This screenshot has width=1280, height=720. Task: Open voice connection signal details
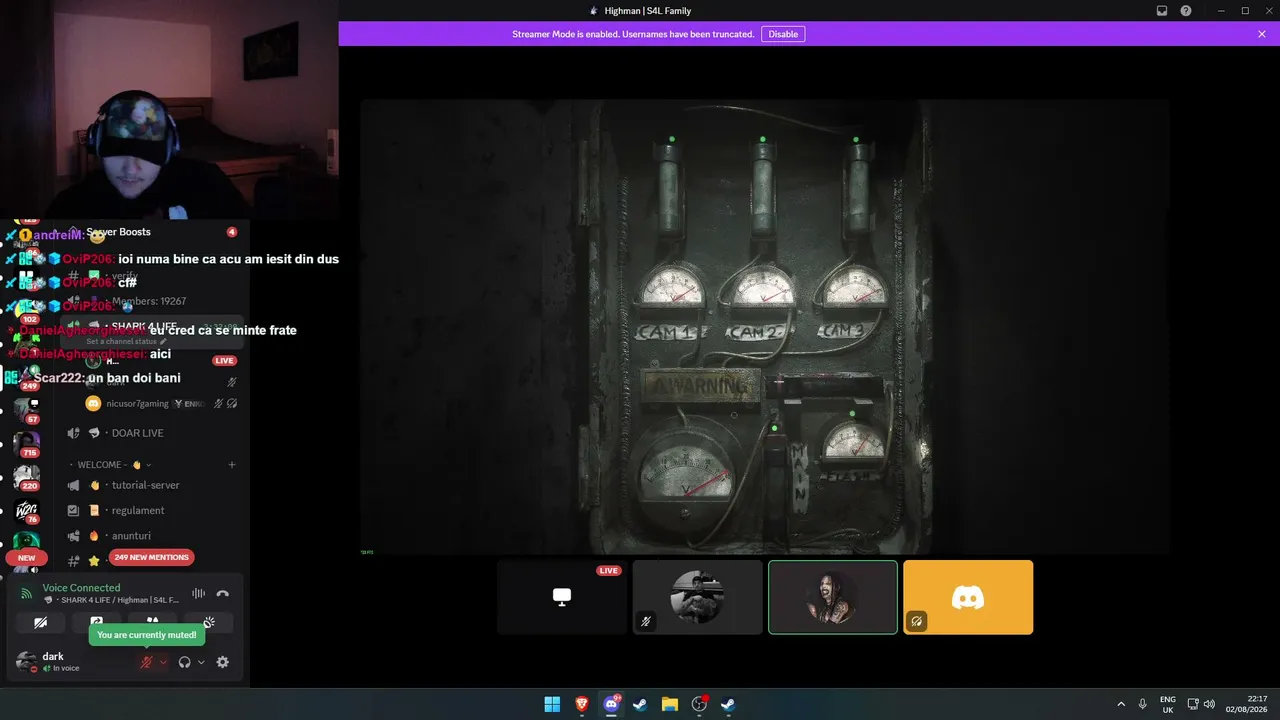point(27,594)
